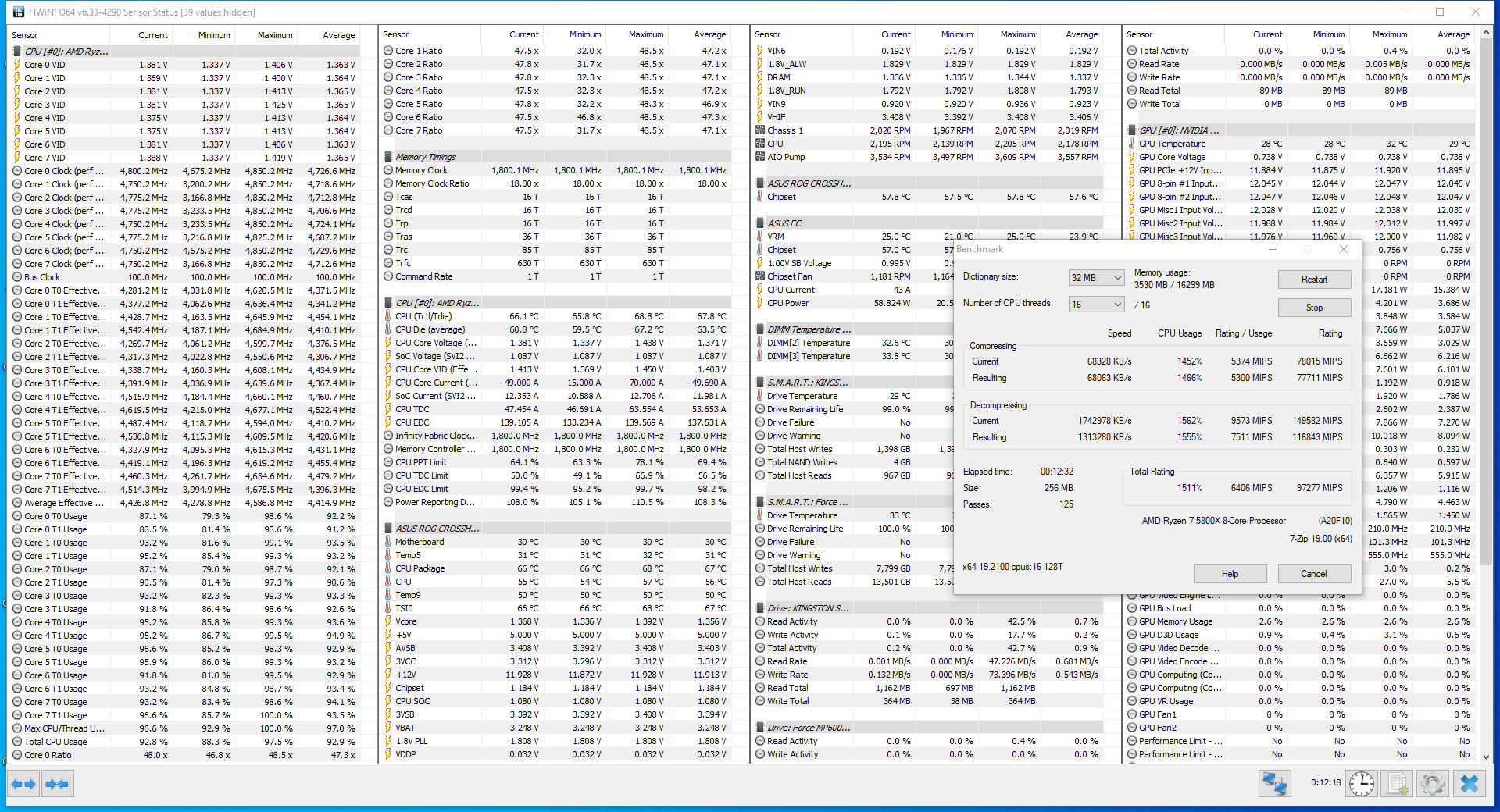Select the GPU VR Usage row label
The image size is (1500, 812).
pos(1166,701)
